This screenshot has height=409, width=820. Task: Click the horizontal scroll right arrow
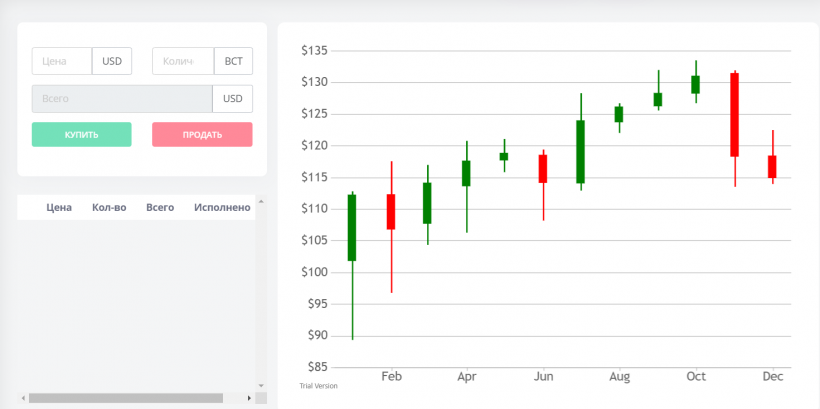click(x=249, y=398)
